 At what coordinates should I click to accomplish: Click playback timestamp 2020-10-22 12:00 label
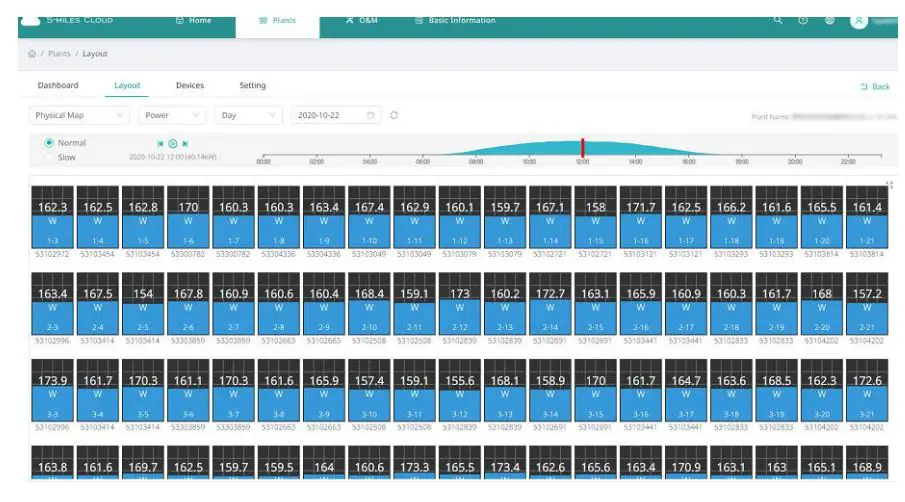coord(173,157)
